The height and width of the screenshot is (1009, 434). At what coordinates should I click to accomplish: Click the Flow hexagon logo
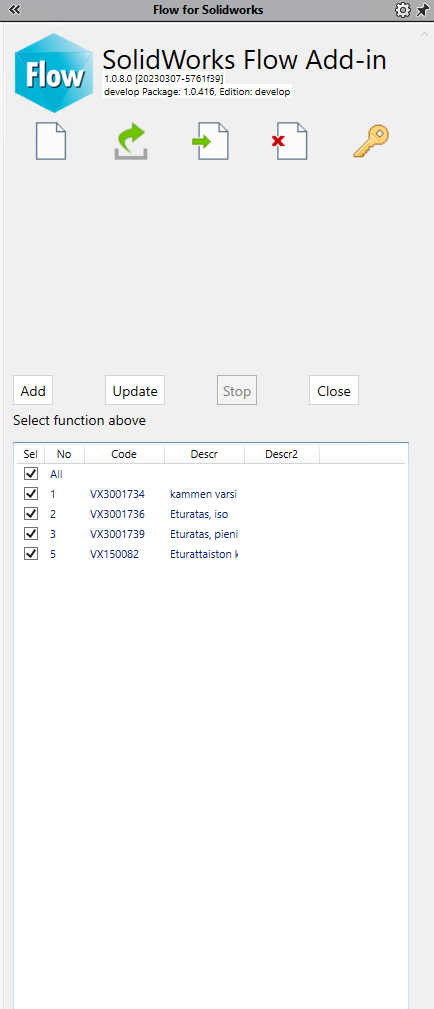(x=54, y=73)
